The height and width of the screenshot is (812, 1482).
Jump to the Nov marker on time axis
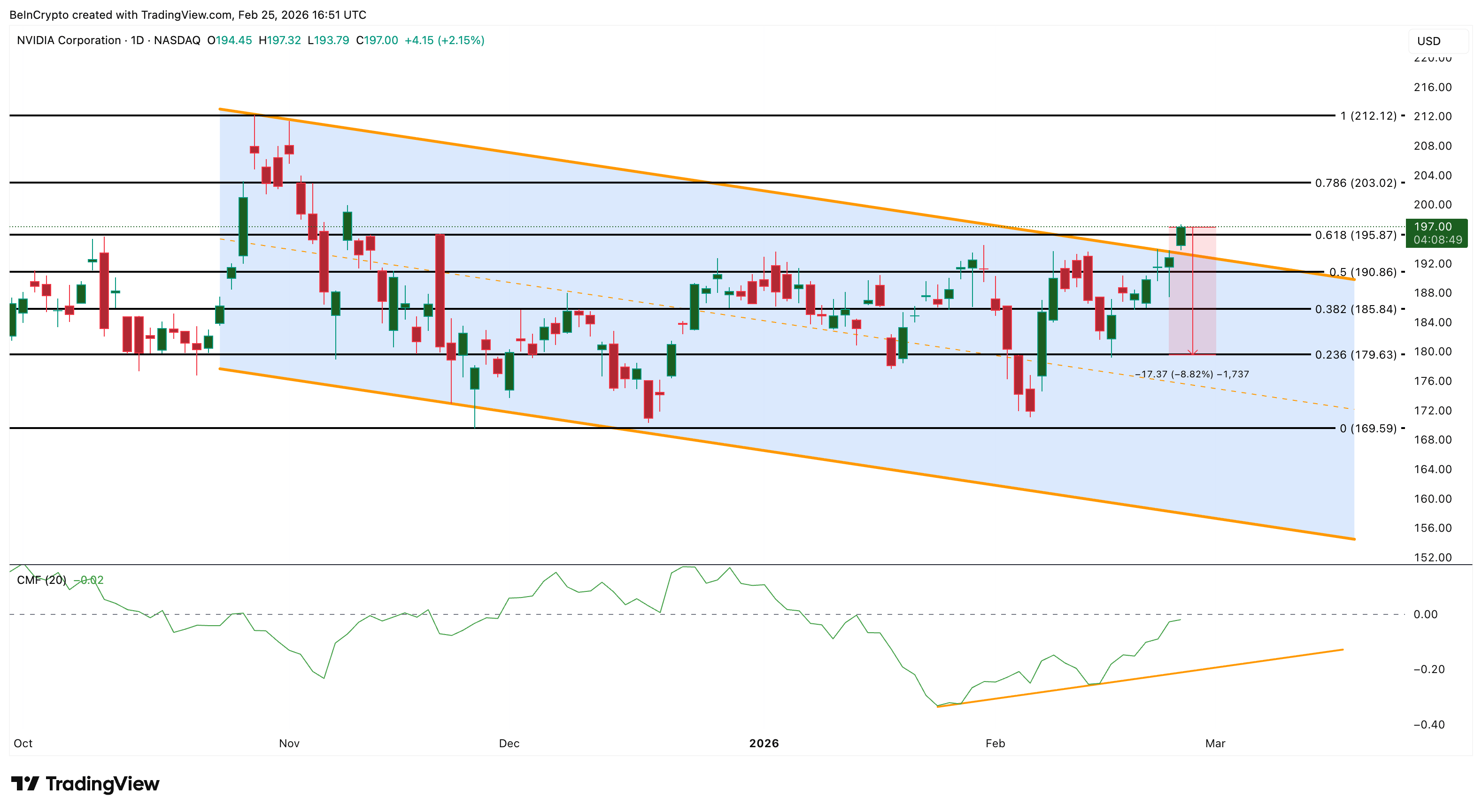pos(289,743)
